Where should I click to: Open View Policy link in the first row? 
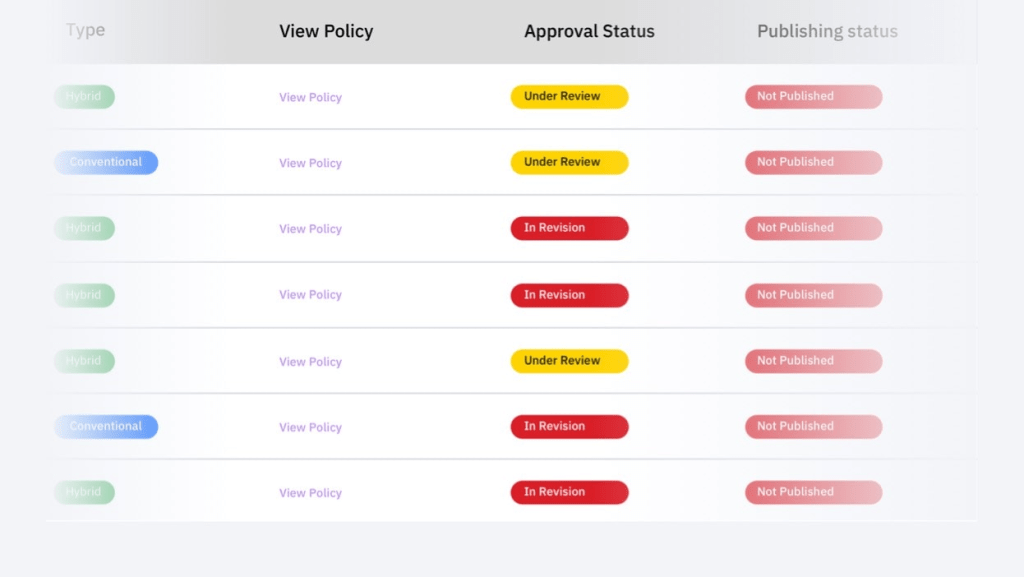(x=310, y=97)
